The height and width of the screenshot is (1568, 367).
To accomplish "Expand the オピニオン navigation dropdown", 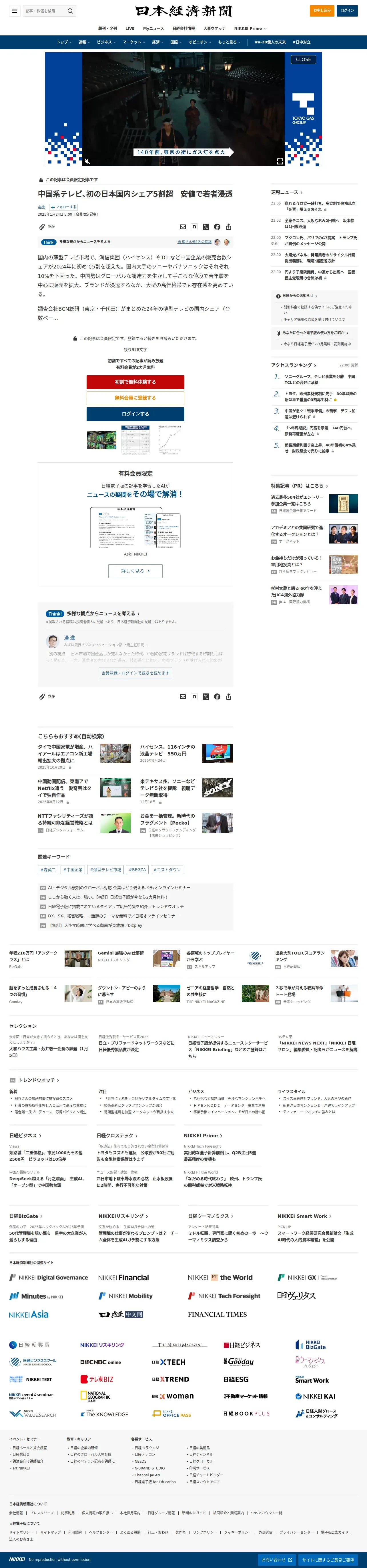I will point(200,42).
